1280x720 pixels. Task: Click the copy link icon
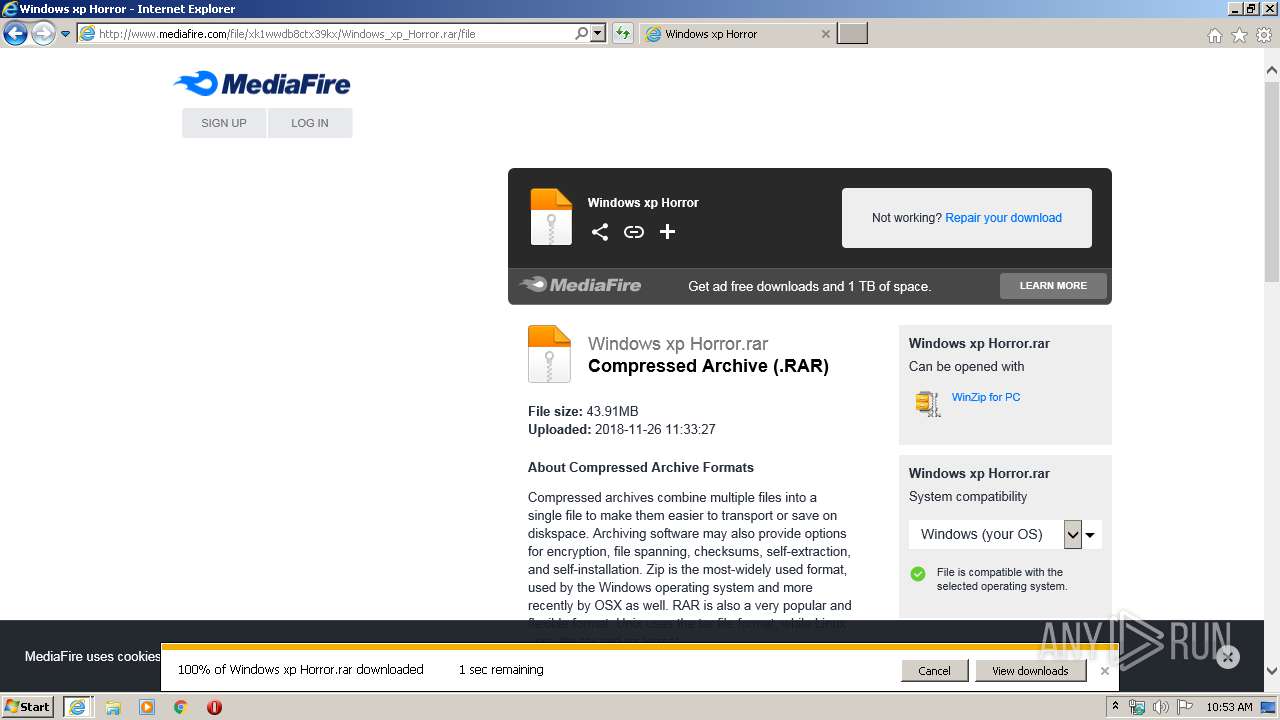tap(634, 232)
